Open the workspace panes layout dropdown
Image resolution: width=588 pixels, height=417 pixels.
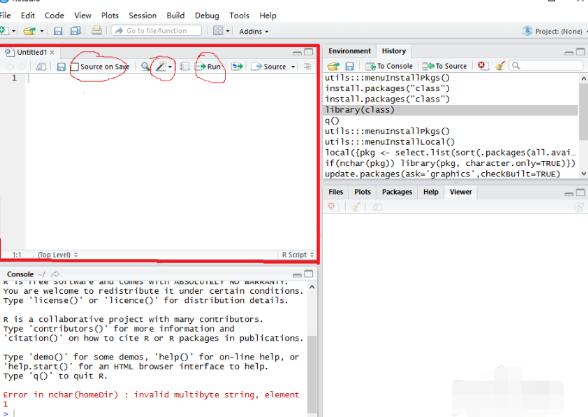click(x=221, y=31)
